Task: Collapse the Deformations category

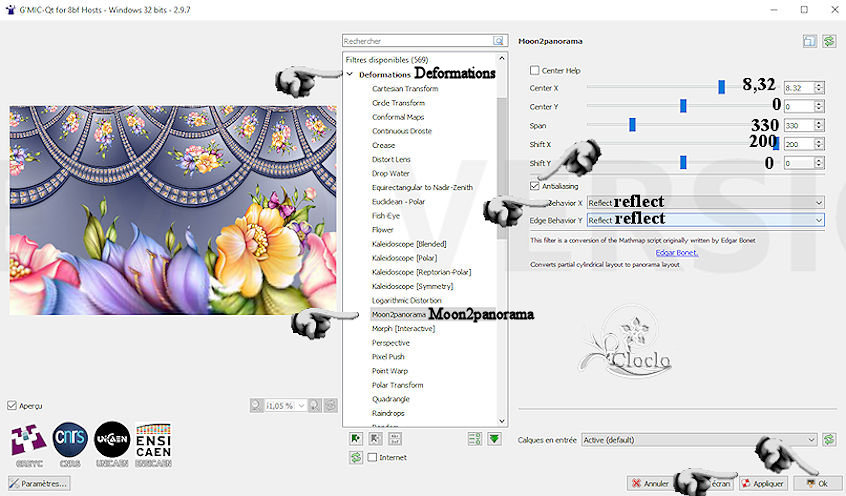Action: click(x=349, y=75)
